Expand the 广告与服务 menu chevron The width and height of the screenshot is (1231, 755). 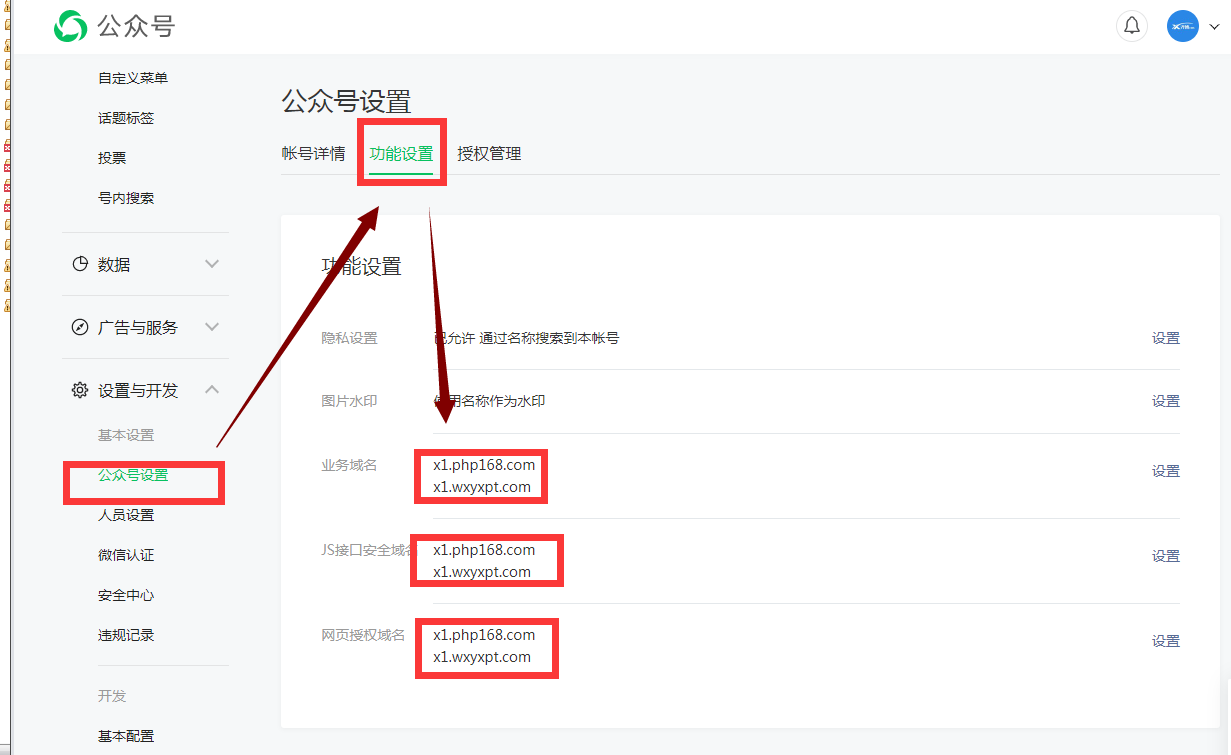pos(212,327)
